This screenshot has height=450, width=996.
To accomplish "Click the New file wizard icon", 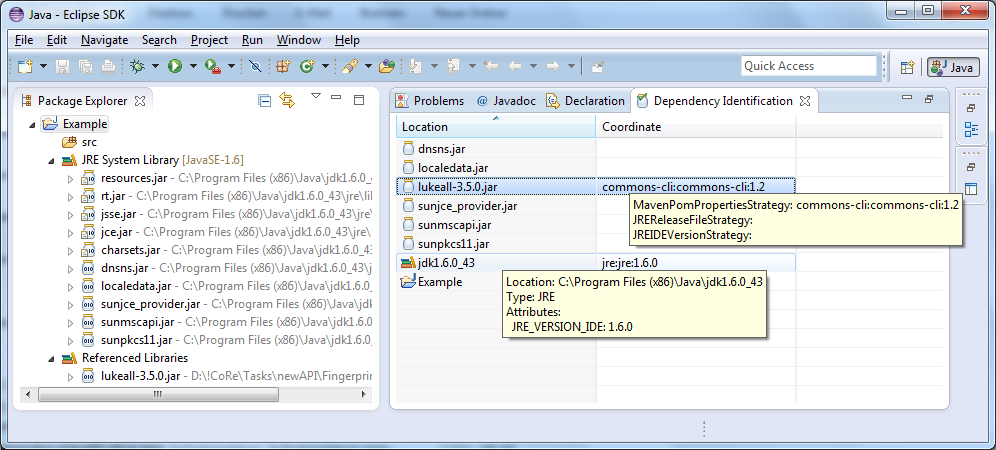I will click(25, 65).
